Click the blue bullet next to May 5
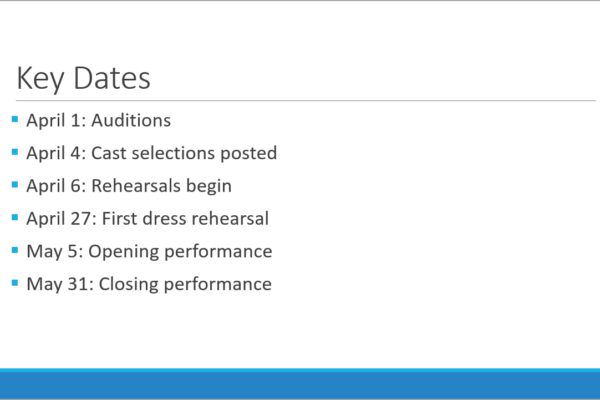Screen dimensions: 600x400 [x=15, y=250]
